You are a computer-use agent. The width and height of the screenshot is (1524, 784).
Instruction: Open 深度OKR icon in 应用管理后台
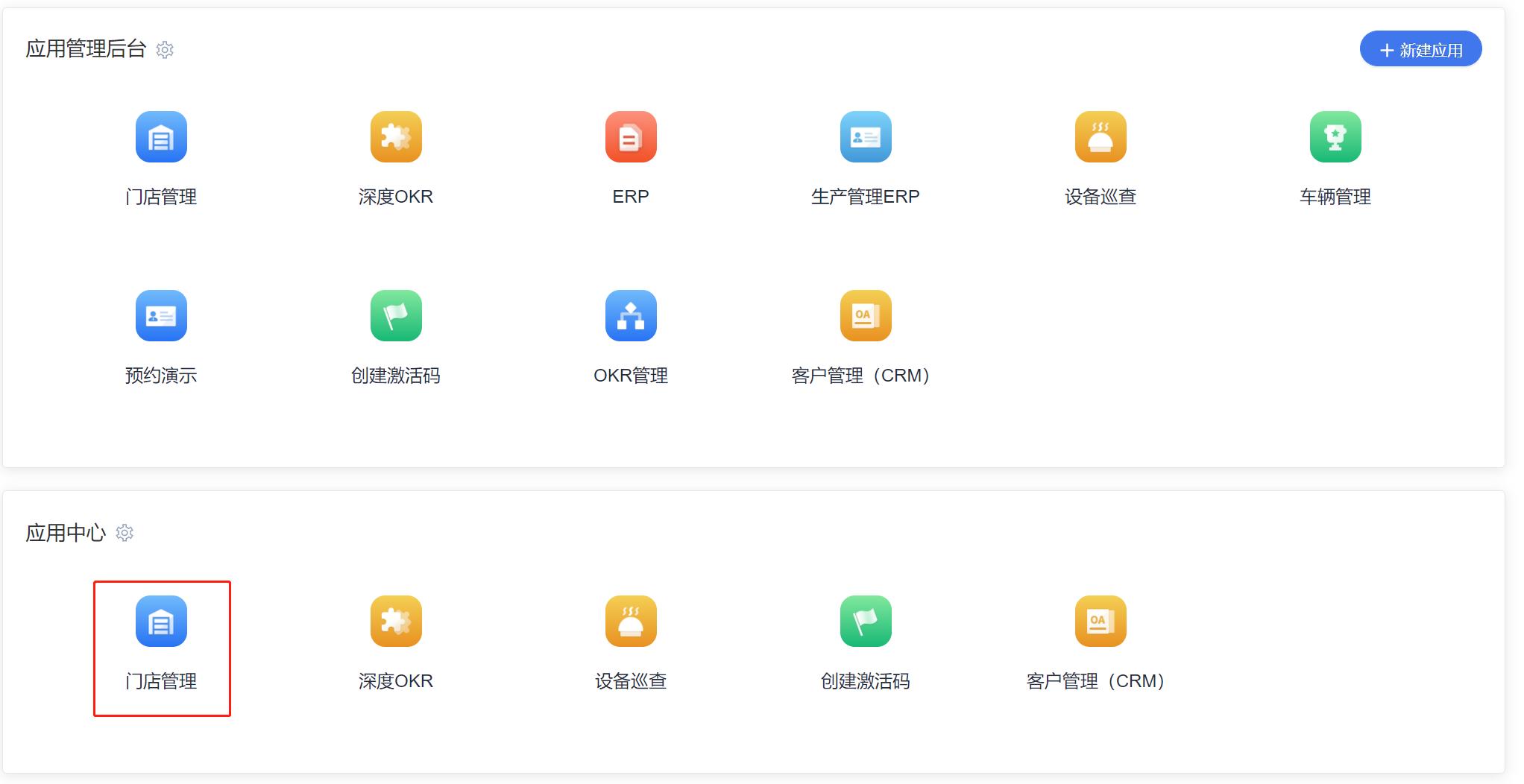[x=396, y=136]
